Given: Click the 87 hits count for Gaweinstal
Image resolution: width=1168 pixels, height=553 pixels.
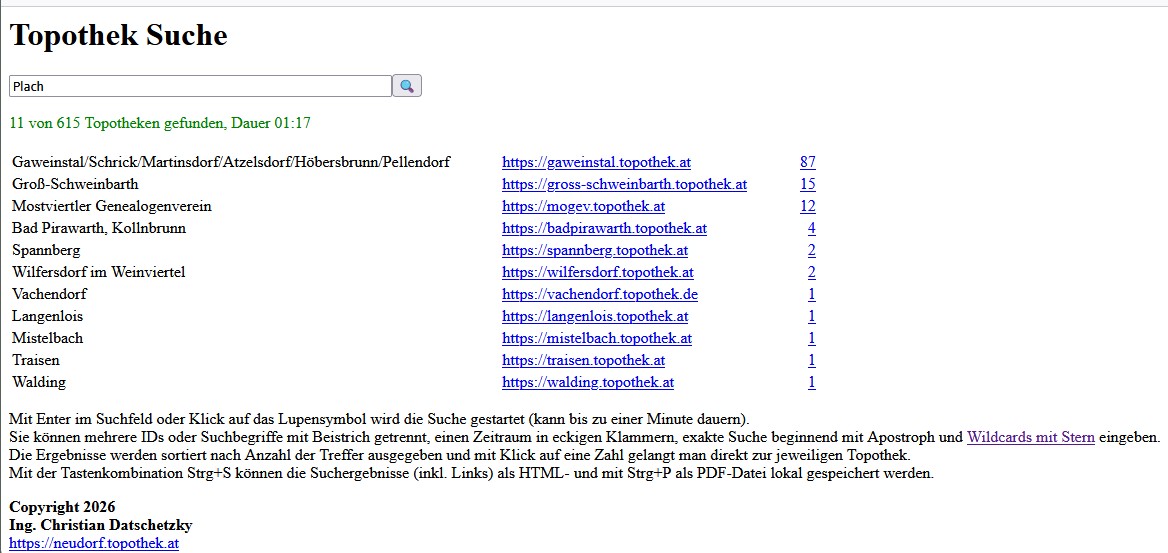Looking at the screenshot, I should [x=808, y=162].
